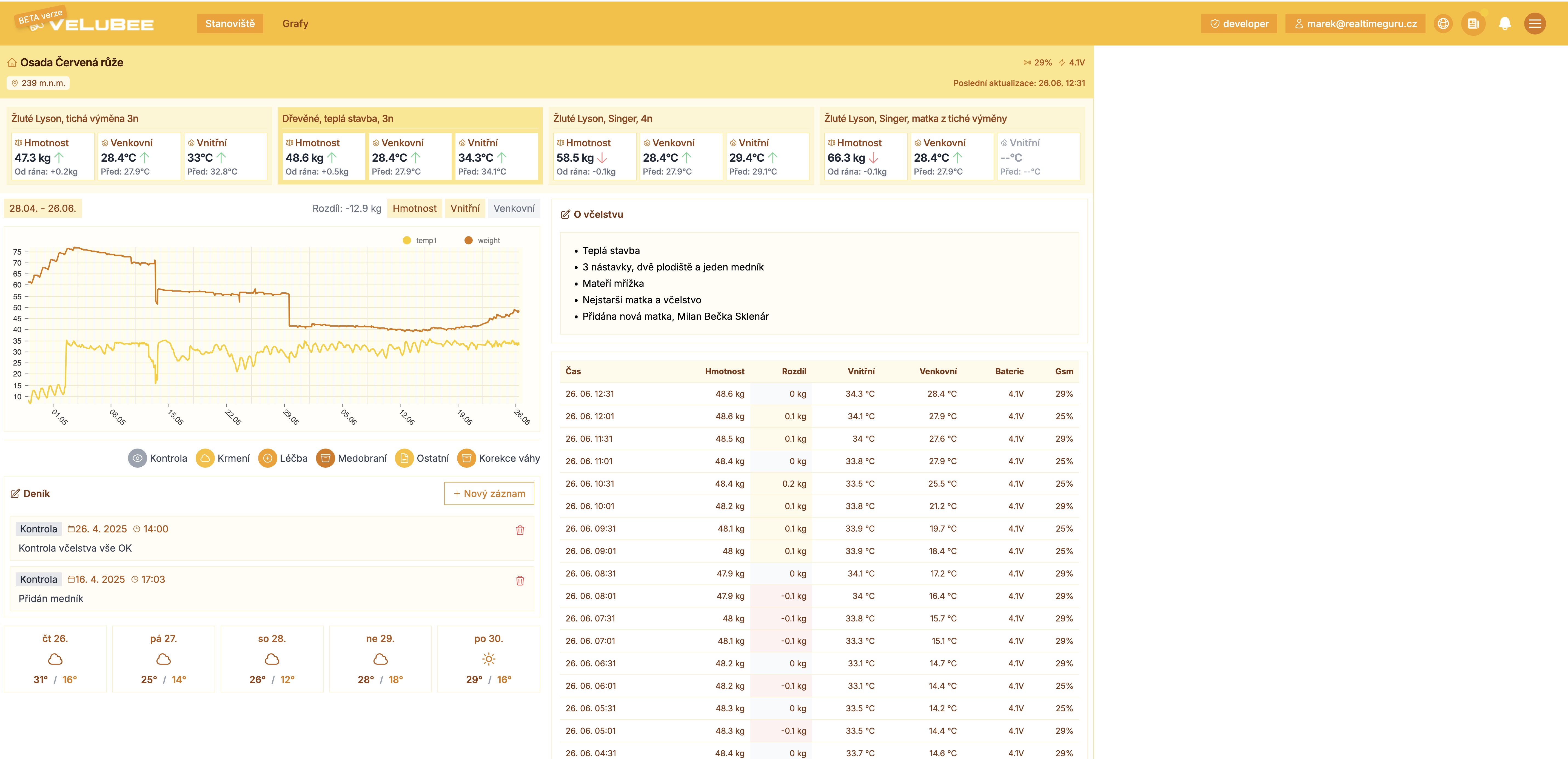Open notifications via the bell icon
The width and height of the screenshot is (1568, 759).
1504,23
